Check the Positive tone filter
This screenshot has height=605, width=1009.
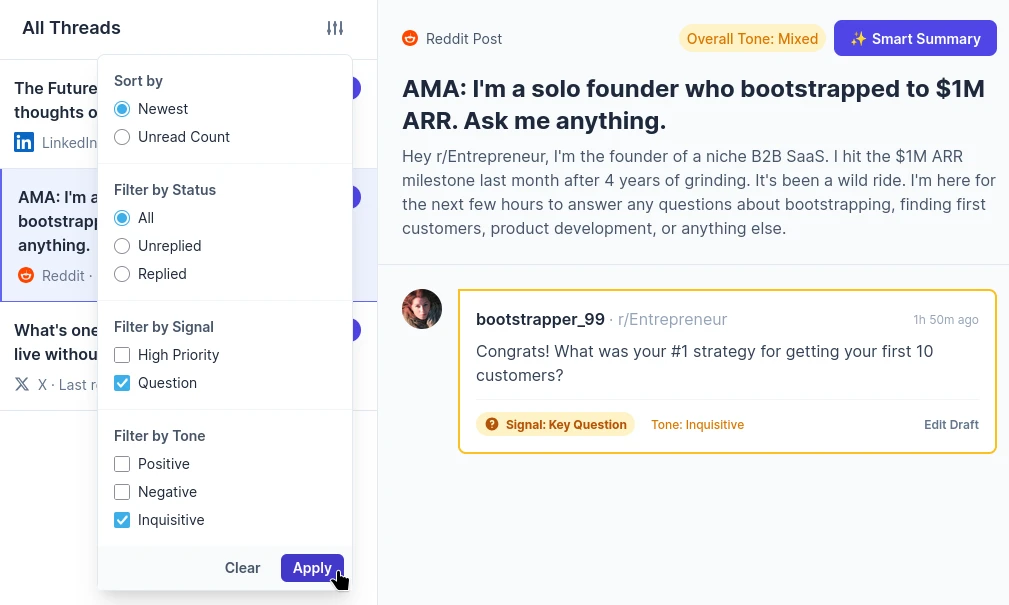[x=122, y=464]
